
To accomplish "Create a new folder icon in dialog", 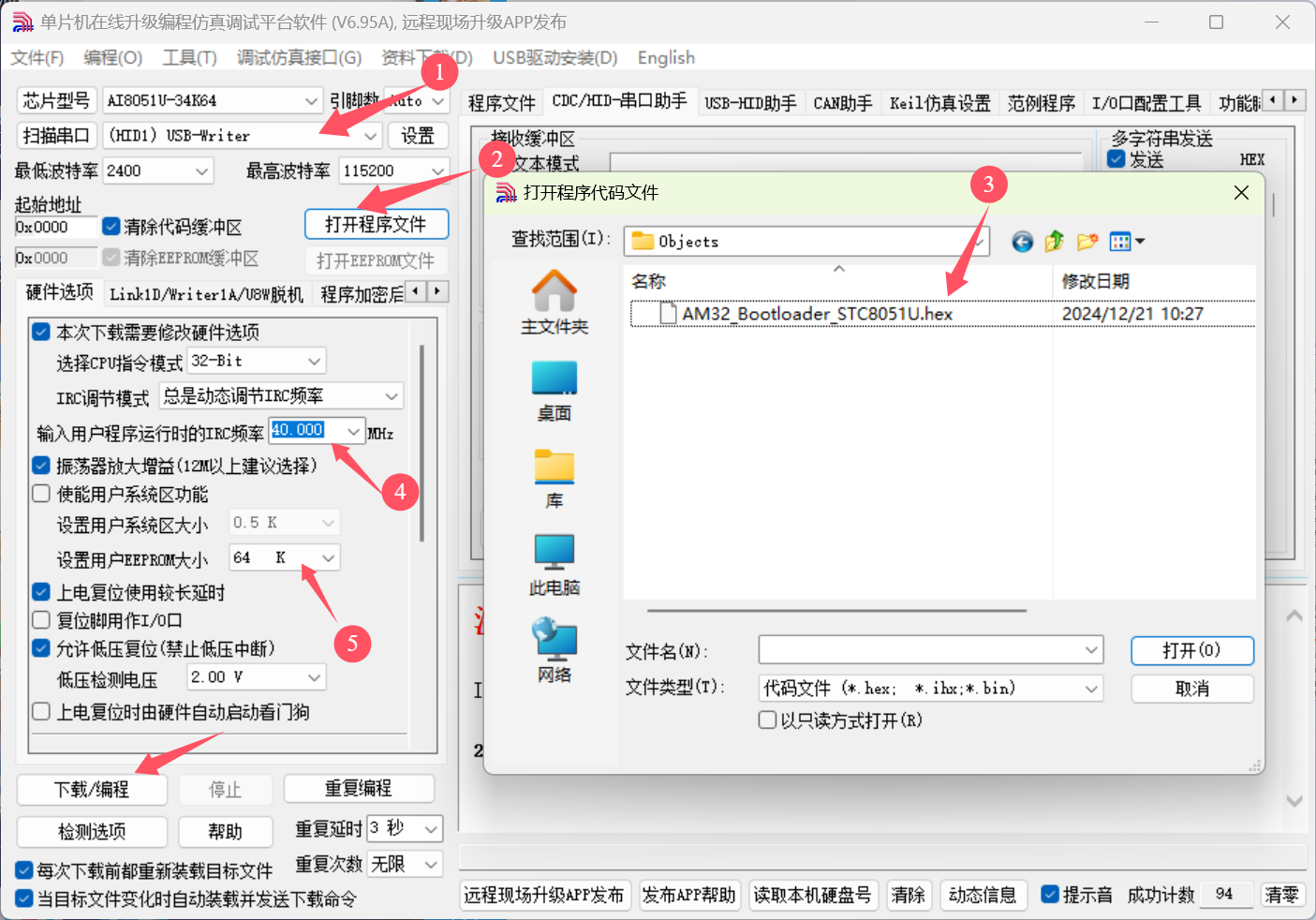I will click(1087, 242).
